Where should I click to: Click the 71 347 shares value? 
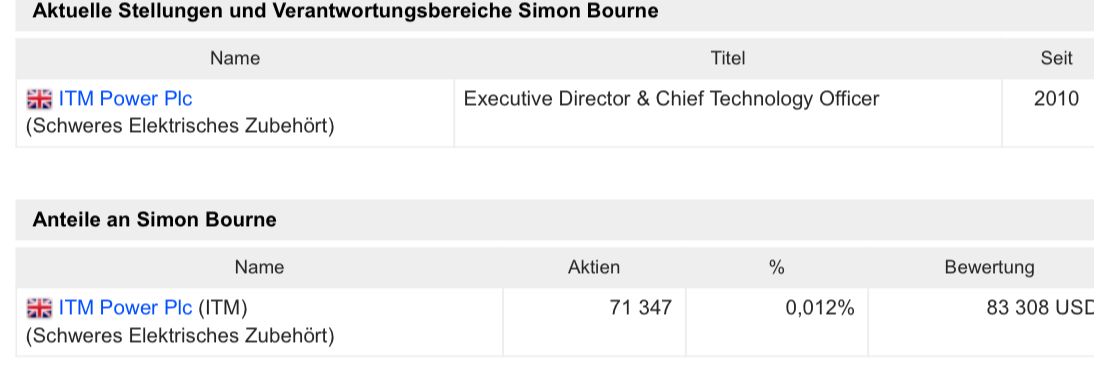640,307
